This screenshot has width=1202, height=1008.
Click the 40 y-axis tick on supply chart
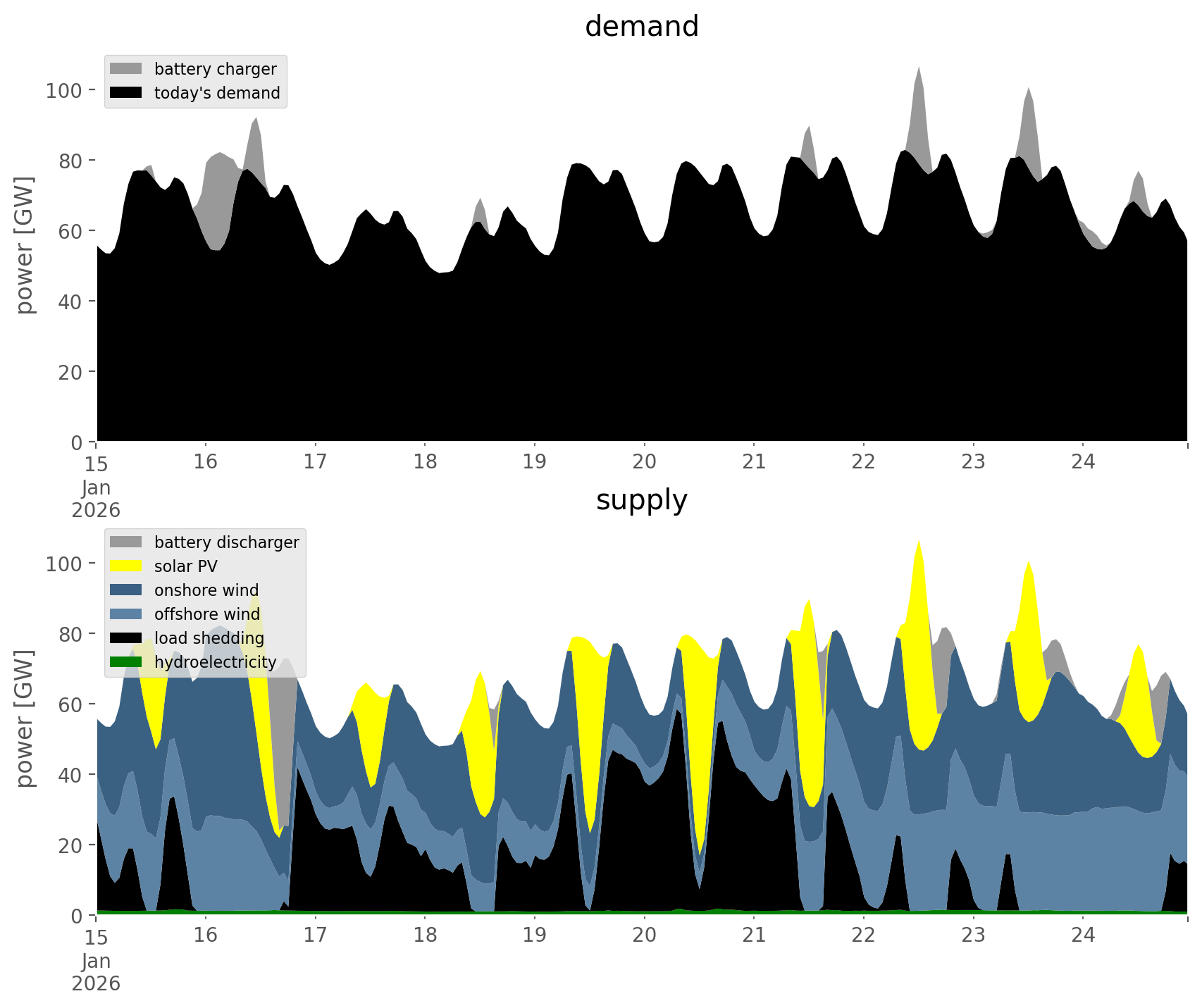[70, 775]
